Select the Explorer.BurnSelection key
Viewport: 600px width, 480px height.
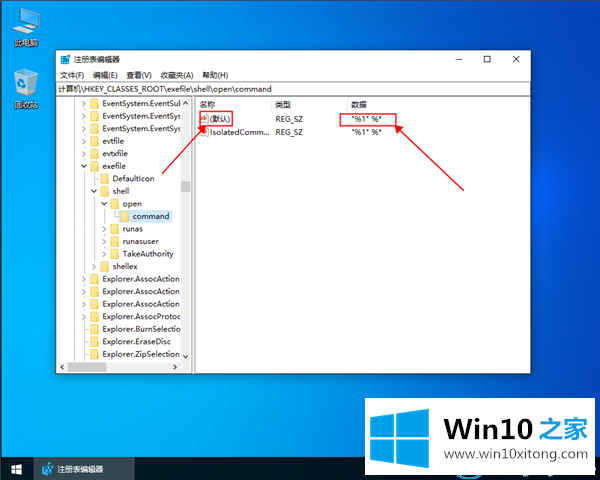141,329
